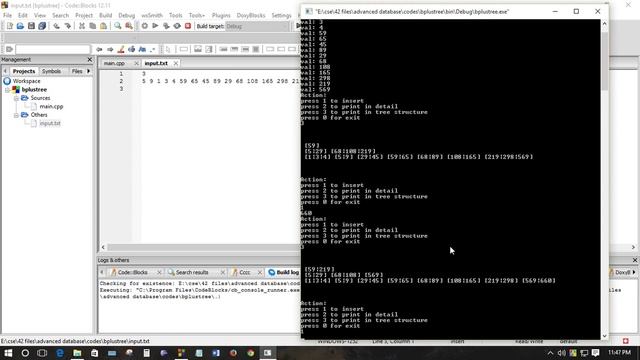Click the Undo toolbar icon
Image resolution: width=640 pixels, height=360 pixels.
pos(56,26)
